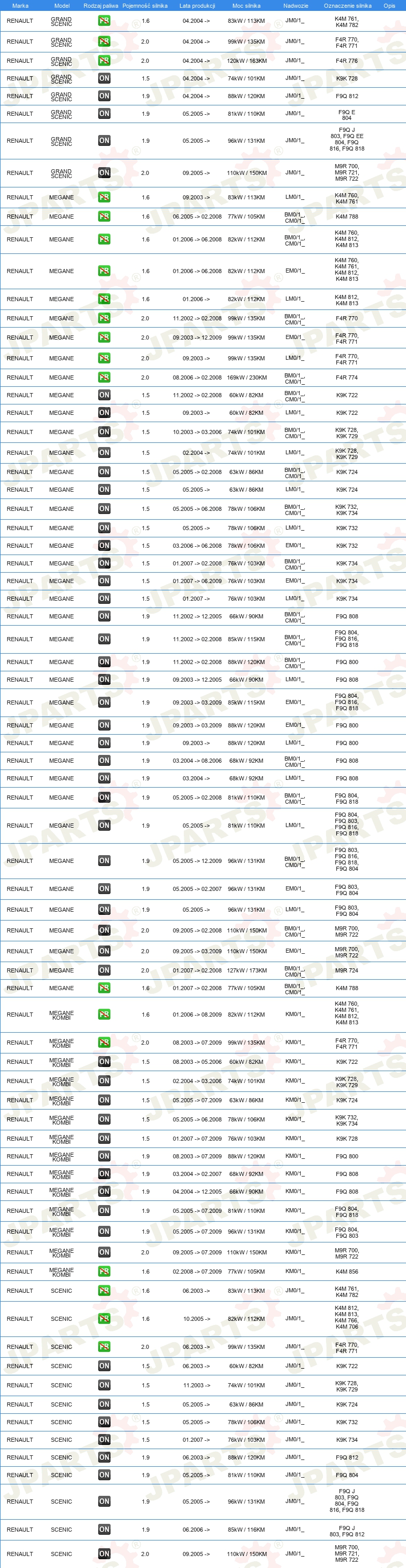Select the '02.2008 -> 07.2009' production years cell
406x1568 pixels.
[x=197, y=1272]
